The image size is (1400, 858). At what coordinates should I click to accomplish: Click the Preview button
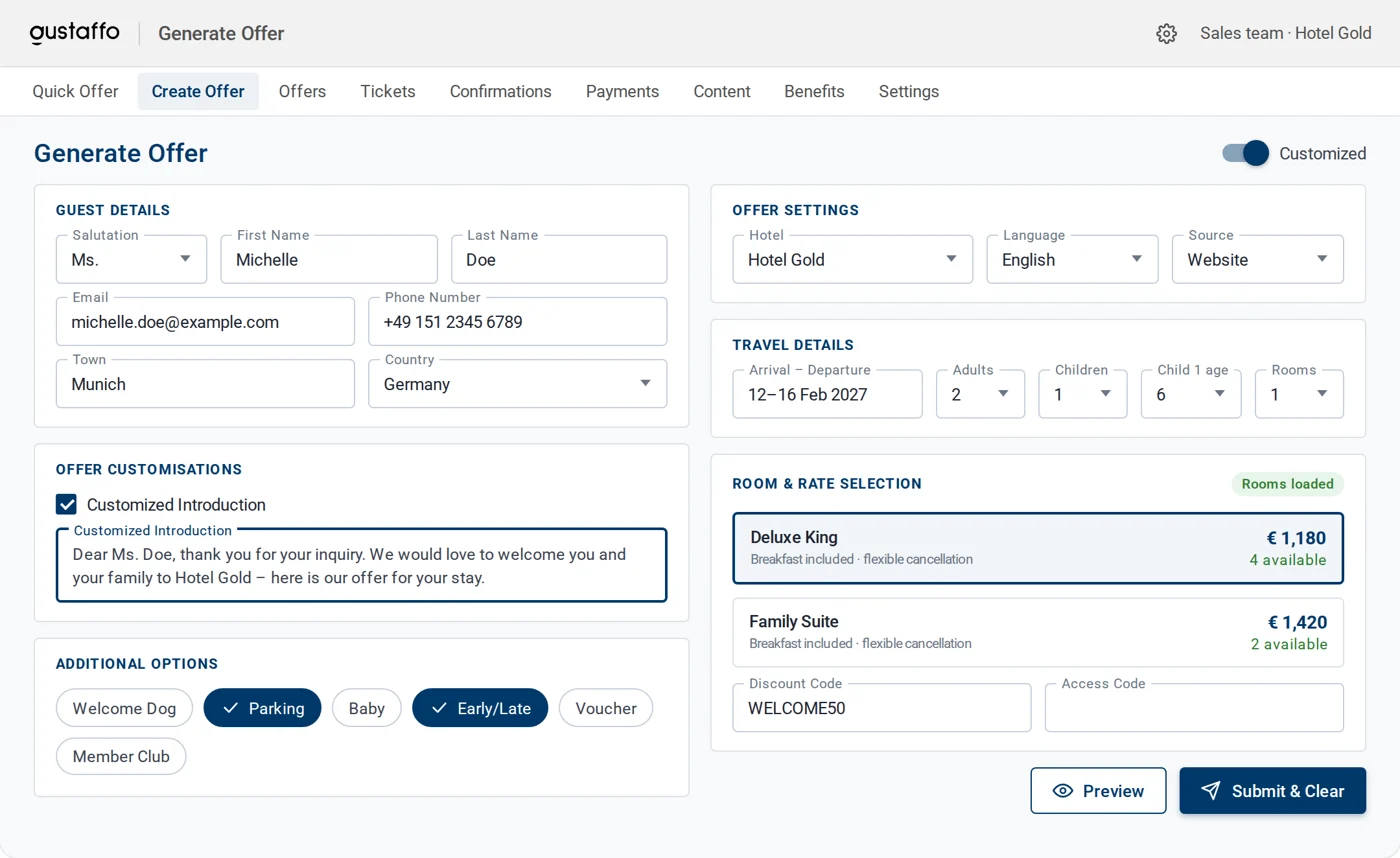coord(1098,791)
